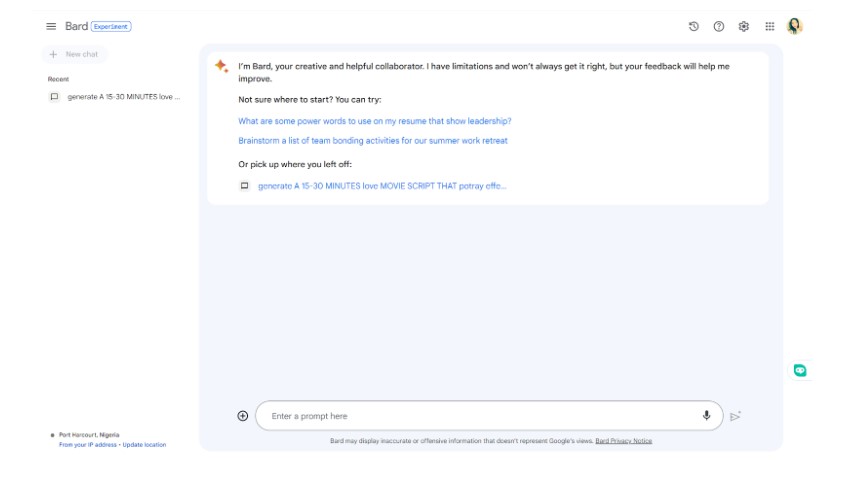The image size is (843, 487).
Task: Select the team bonding activities suggestion
Action: (372, 141)
